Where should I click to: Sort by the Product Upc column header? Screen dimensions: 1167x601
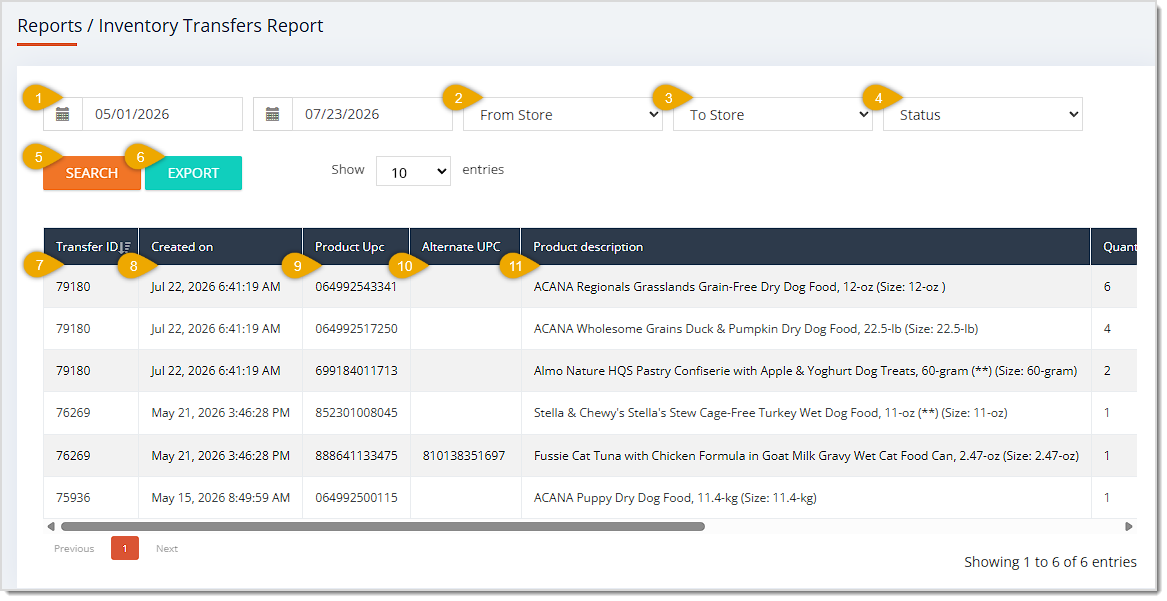coord(356,247)
